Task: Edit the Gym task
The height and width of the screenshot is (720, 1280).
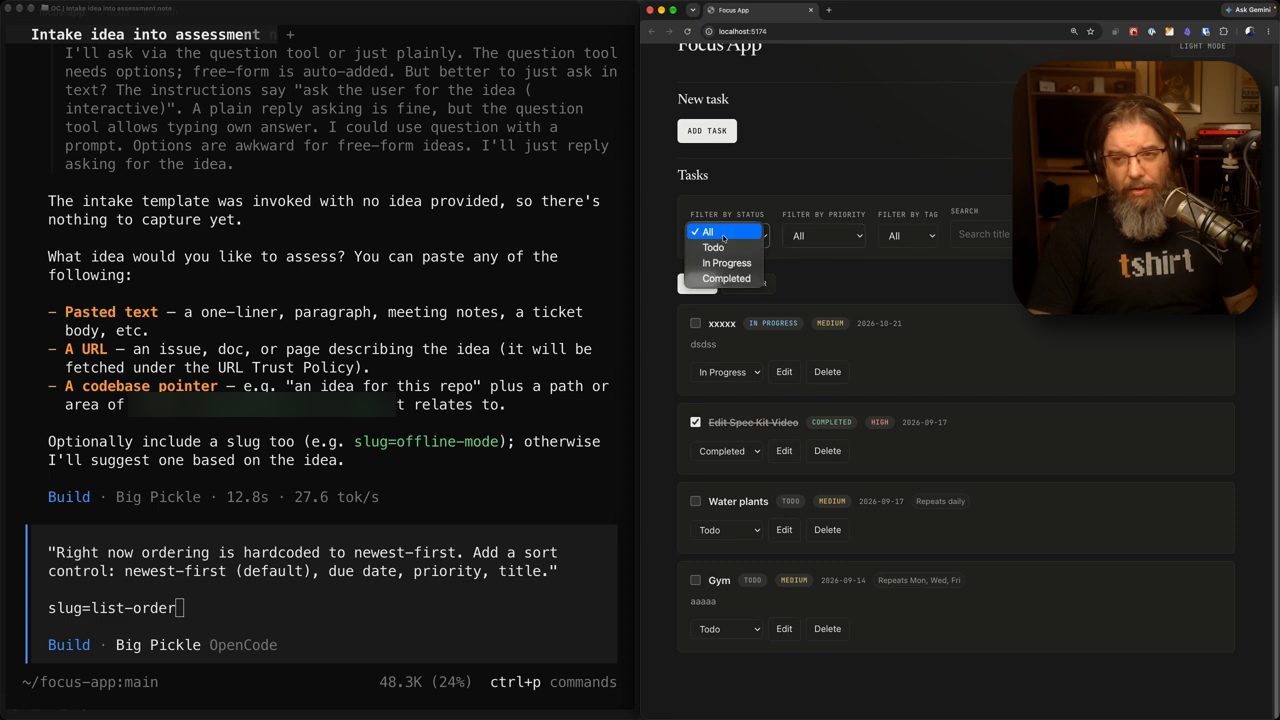Action: coord(784,629)
